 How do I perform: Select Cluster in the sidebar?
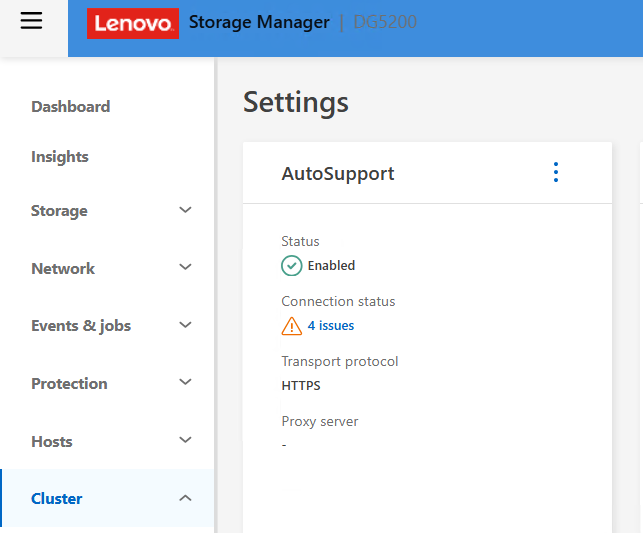(x=57, y=499)
